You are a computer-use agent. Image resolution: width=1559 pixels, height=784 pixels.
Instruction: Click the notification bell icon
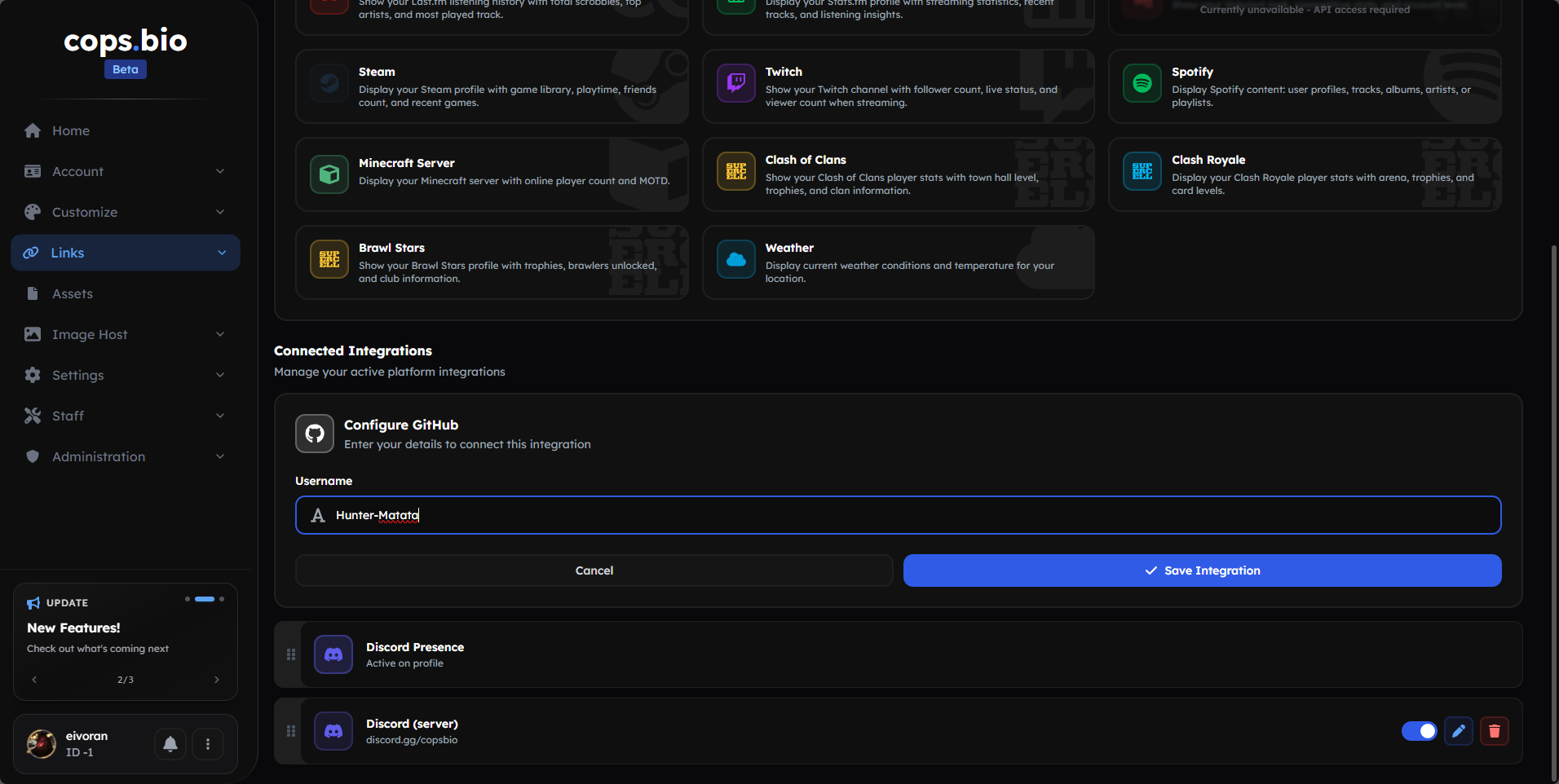[x=170, y=744]
